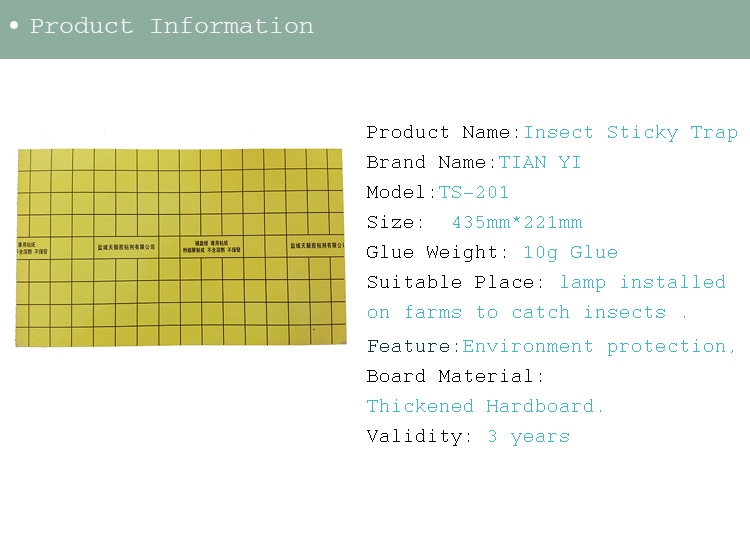Click the 'Size:' label

pyautogui.click(x=390, y=222)
